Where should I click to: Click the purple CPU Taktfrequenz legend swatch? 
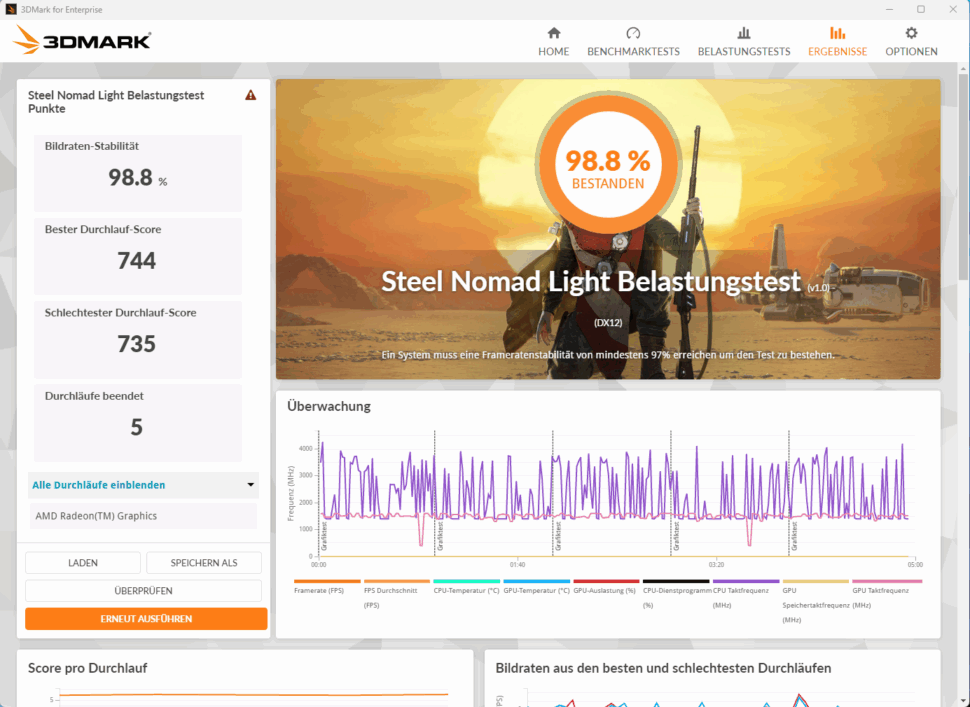(746, 581)
